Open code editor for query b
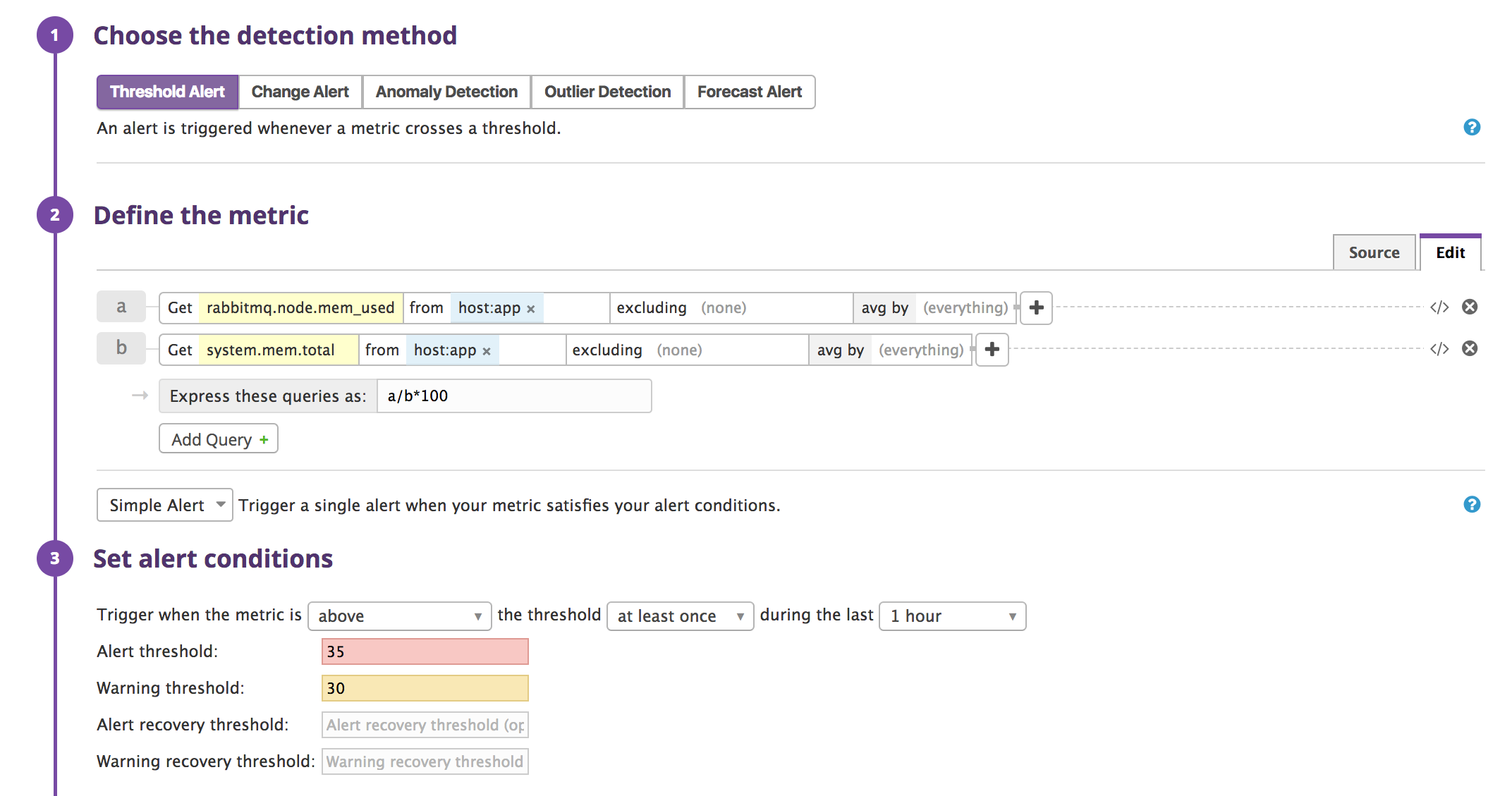The image size is (1512, 796). click(1439, 348)
